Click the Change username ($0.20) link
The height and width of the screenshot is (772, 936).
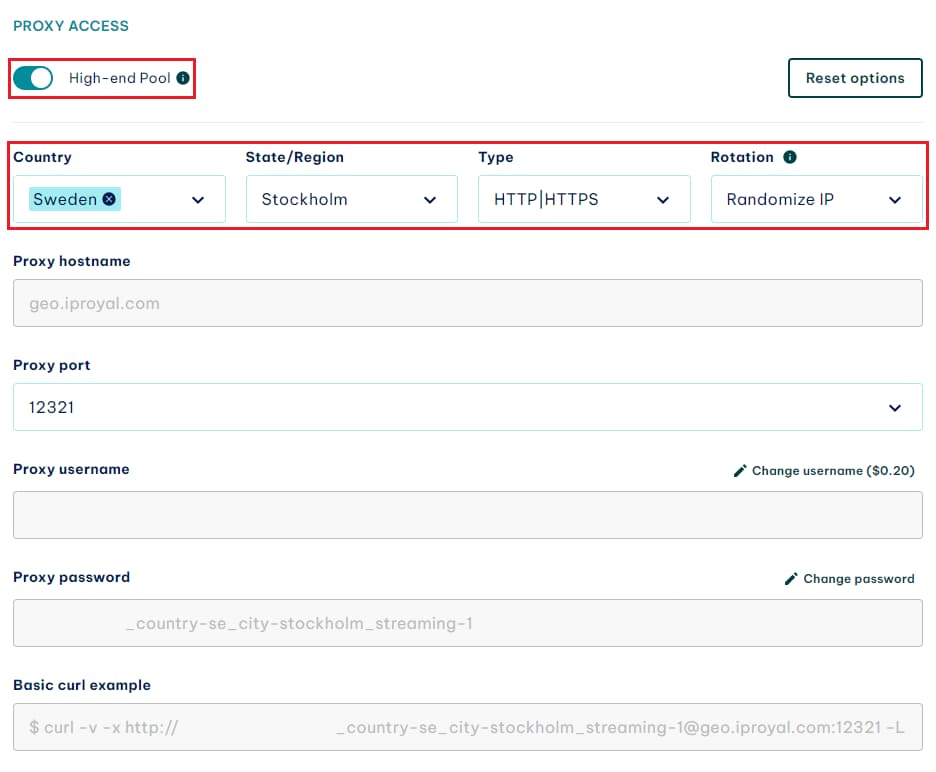click(x=833, y=471)
